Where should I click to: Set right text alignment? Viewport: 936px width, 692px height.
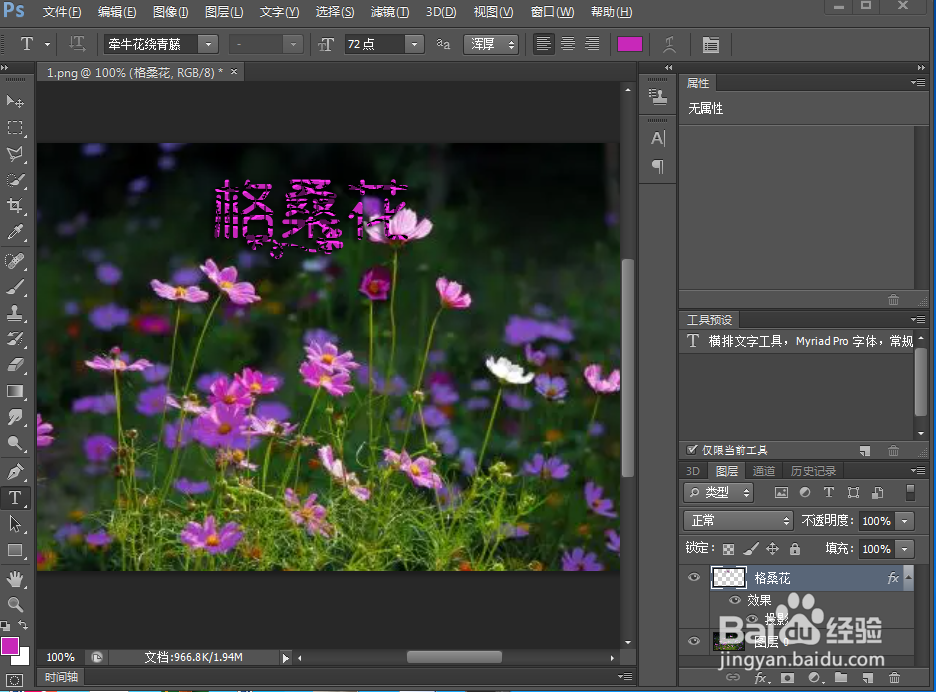pos(592,44)
